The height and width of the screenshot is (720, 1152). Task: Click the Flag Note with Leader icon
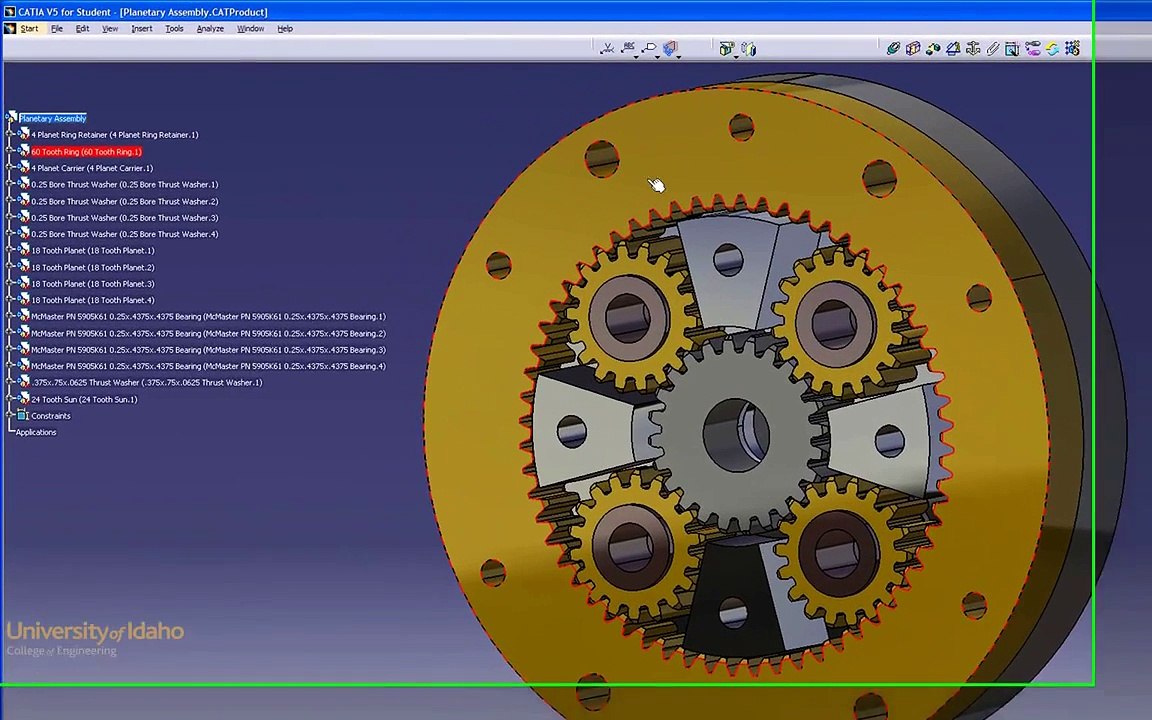(x=649, y=48)
